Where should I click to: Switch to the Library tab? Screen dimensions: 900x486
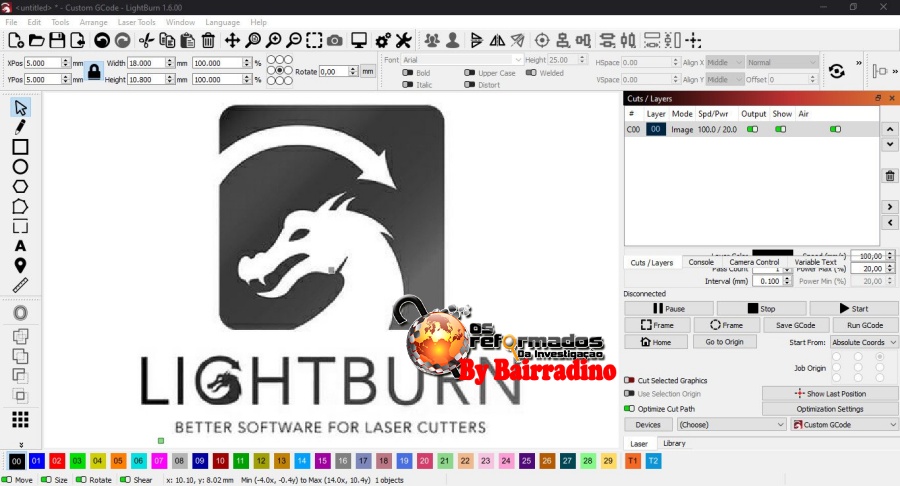click(674, 443)
